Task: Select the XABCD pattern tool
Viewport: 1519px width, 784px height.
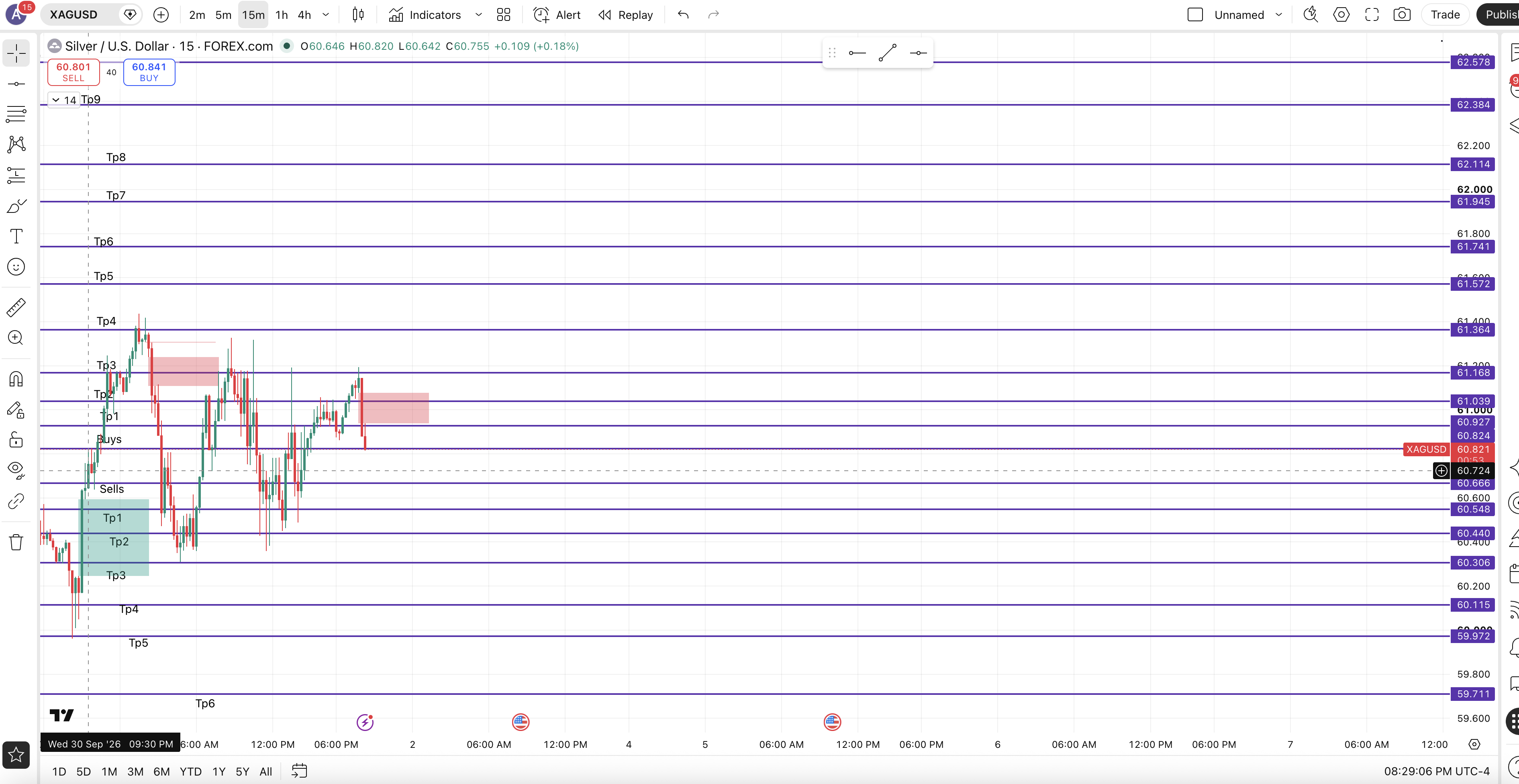Action: 16,145
